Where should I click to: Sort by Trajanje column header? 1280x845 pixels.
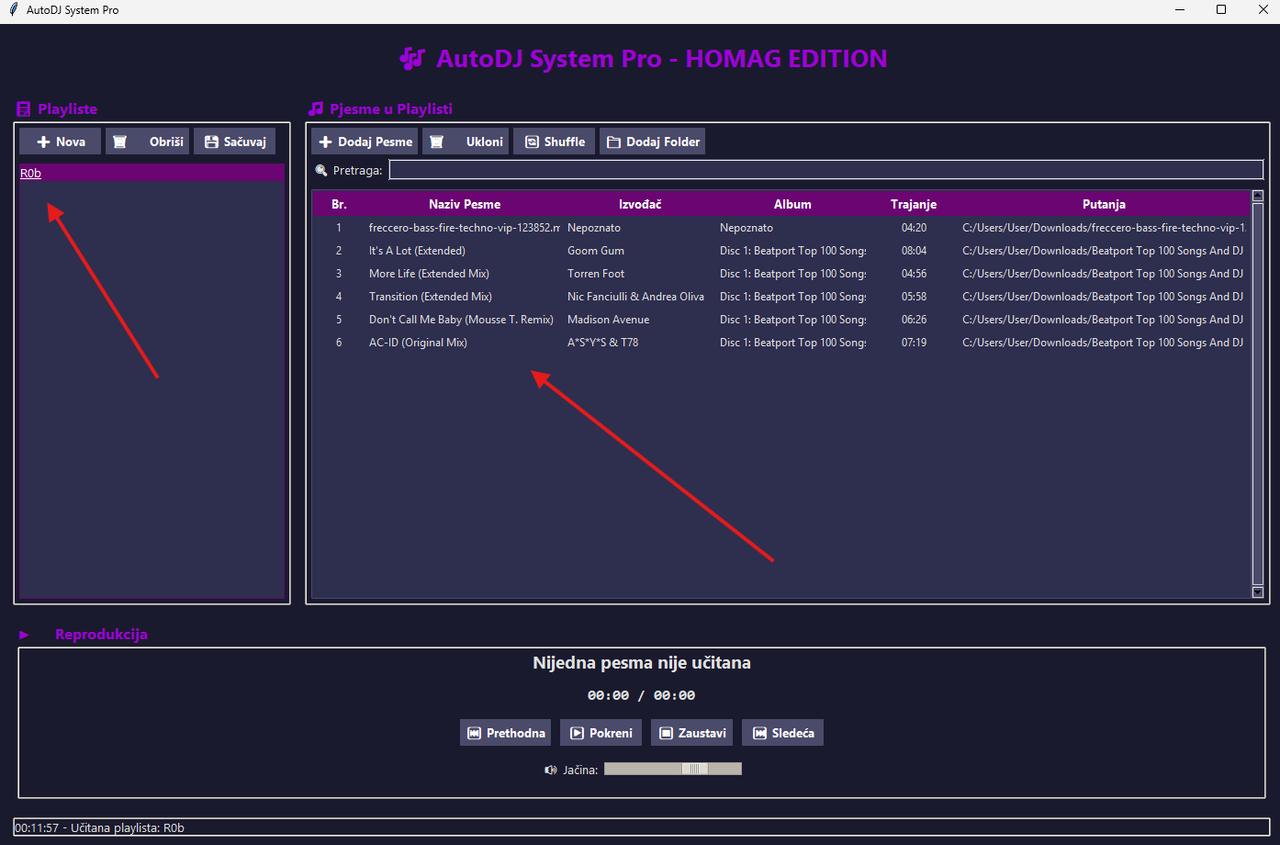tap(914, 204)
